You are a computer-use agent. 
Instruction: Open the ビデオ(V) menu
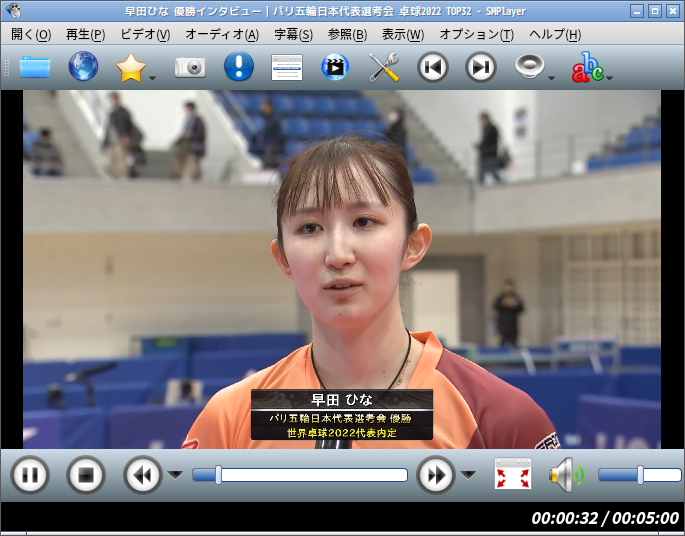(145, 35)
